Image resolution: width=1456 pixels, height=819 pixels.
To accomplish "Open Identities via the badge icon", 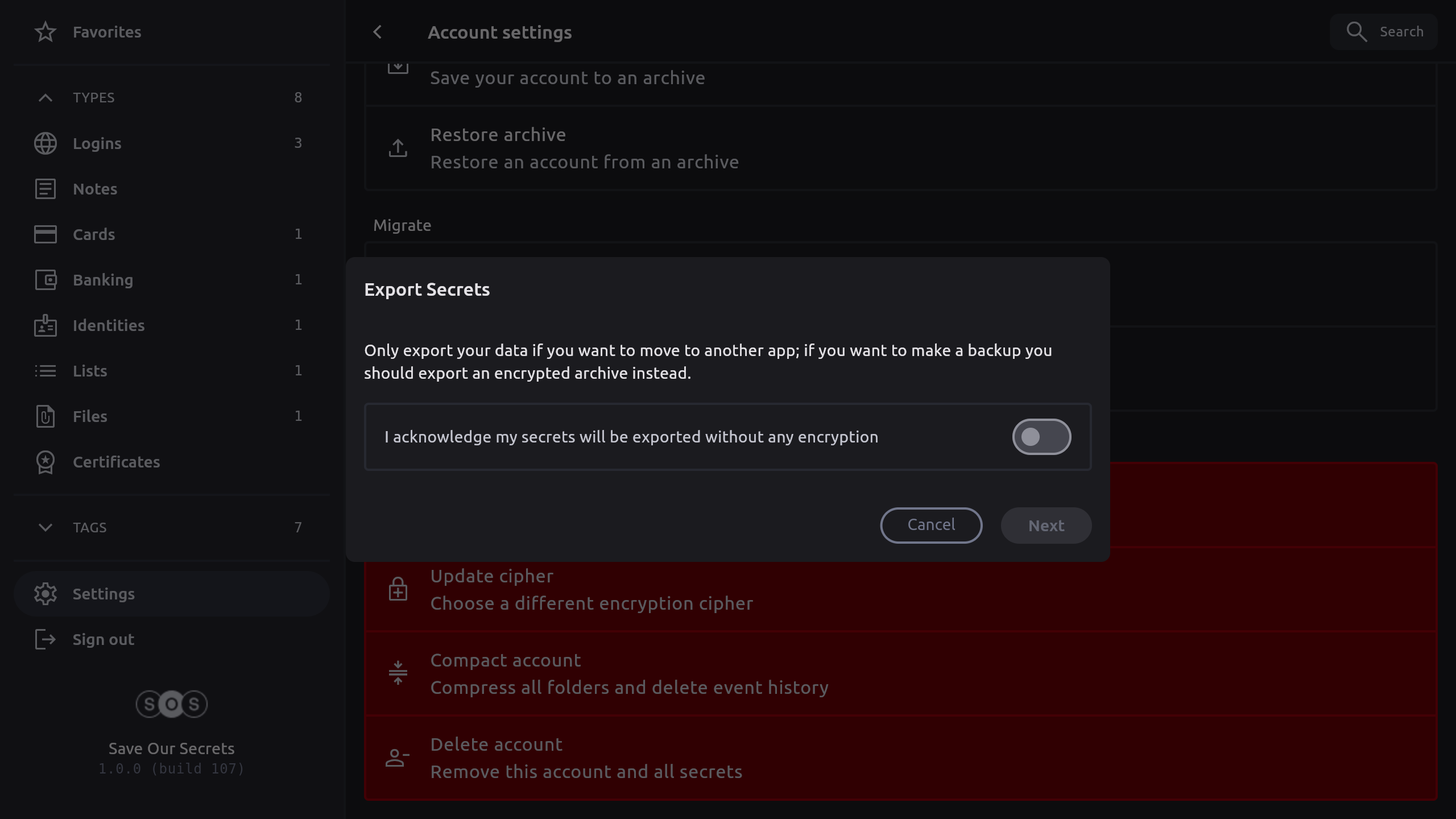I will 45,325.
